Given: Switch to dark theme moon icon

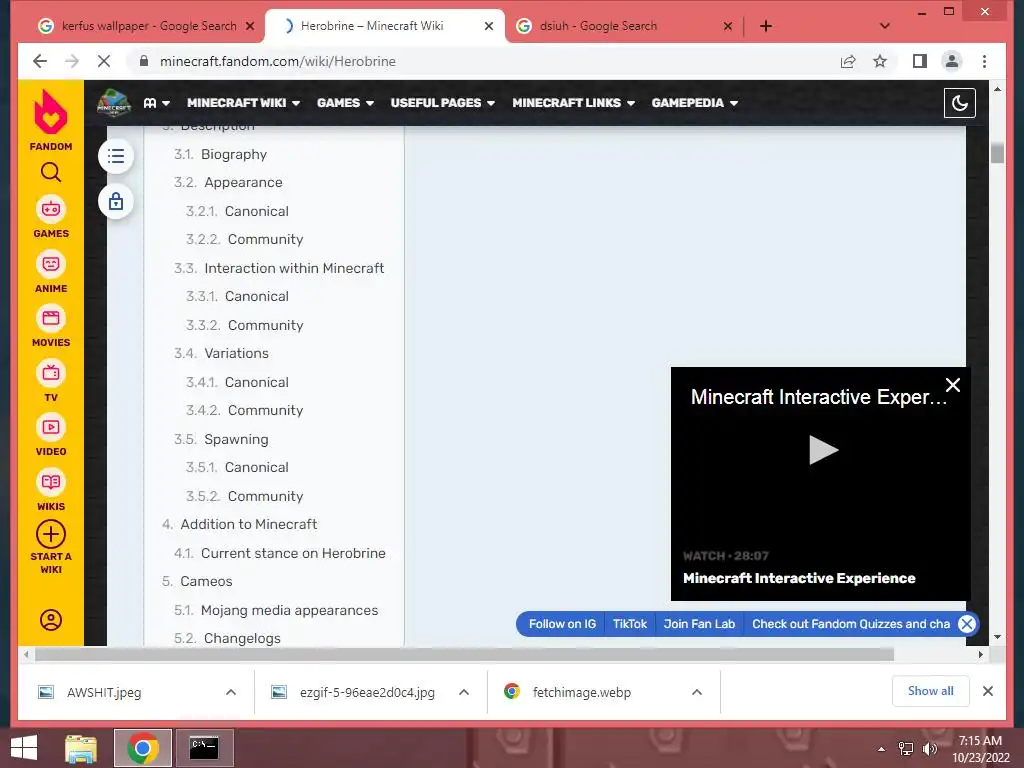Looking at the screenshot, I should click(959, 103).
